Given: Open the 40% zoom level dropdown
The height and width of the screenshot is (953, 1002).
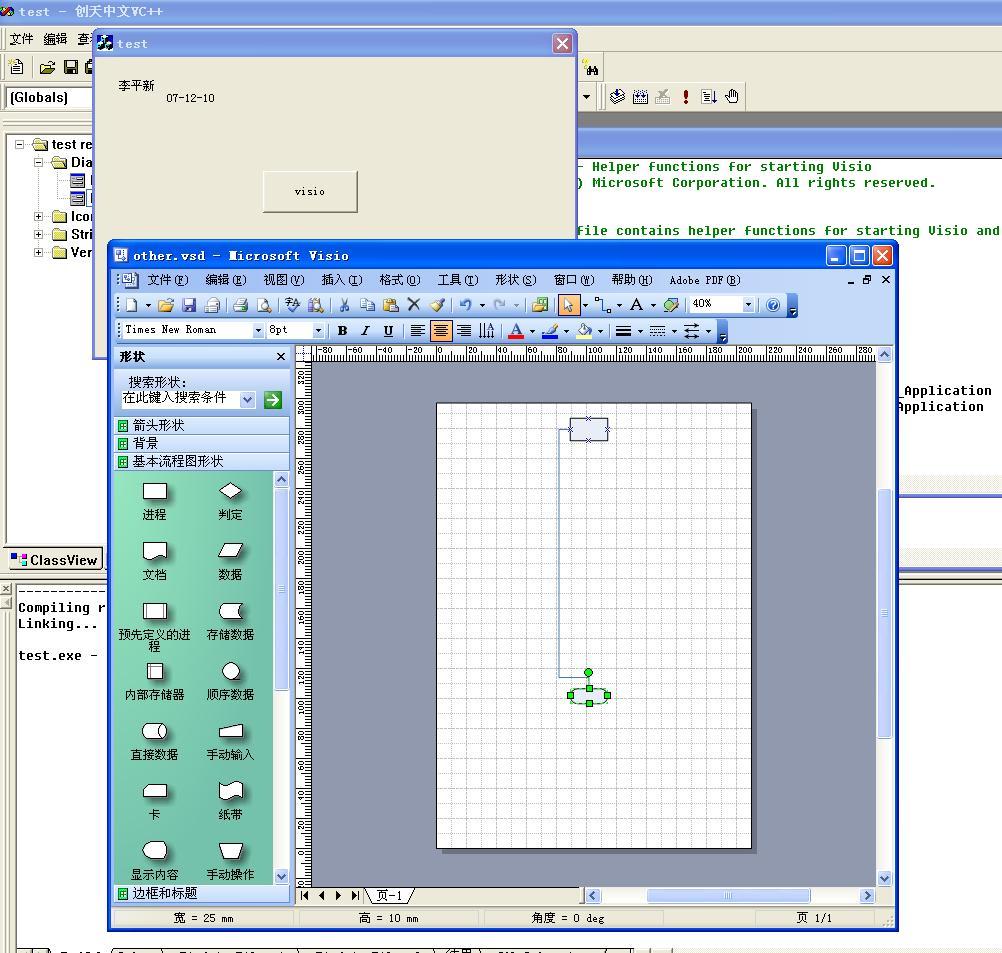Looking at the screenshot, I should (748, 305).
